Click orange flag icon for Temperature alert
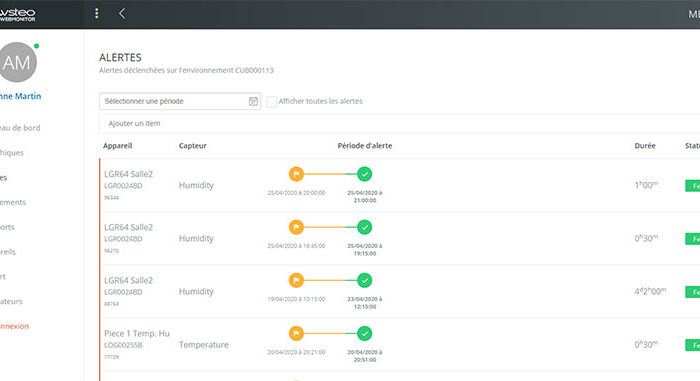 [296, 333]
